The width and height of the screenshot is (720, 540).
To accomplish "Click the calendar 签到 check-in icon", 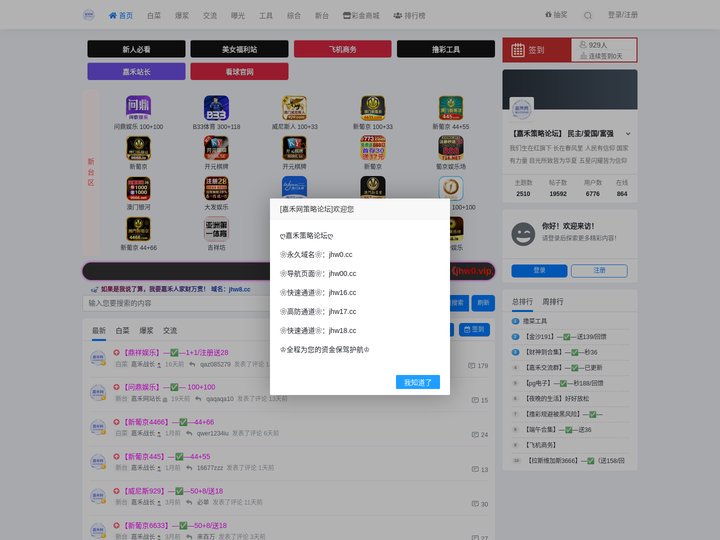I will point(518,50).
